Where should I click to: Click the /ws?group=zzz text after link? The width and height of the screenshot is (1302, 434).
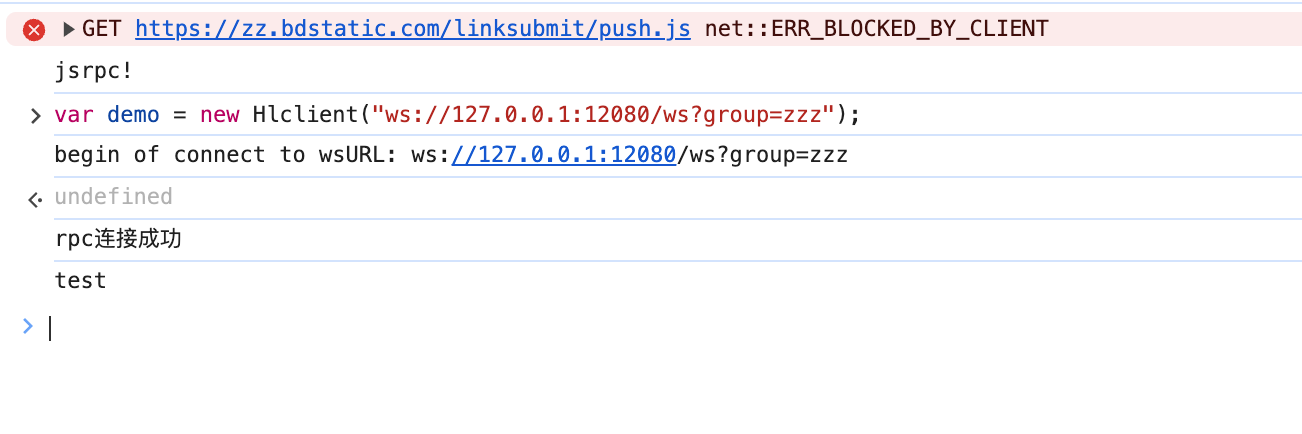pyautogui.click(x=762, y=155)
